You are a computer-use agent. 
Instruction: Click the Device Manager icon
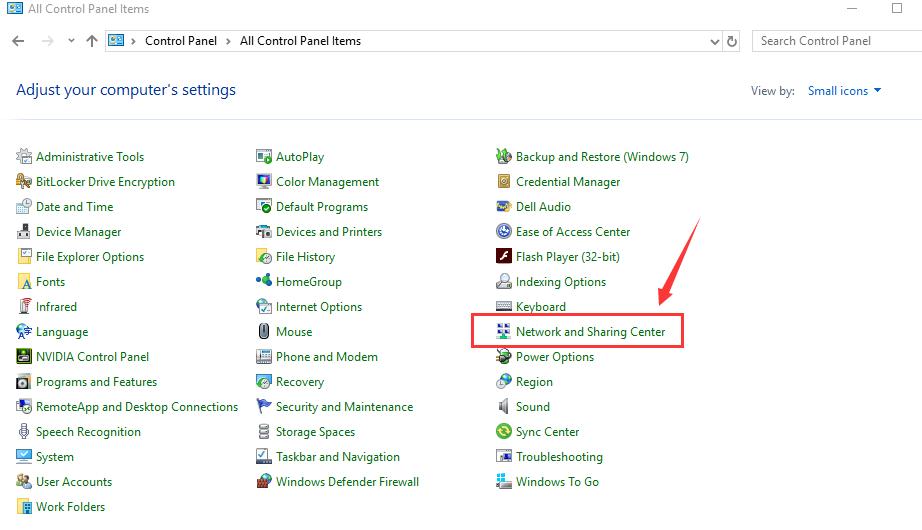point(24,232)
